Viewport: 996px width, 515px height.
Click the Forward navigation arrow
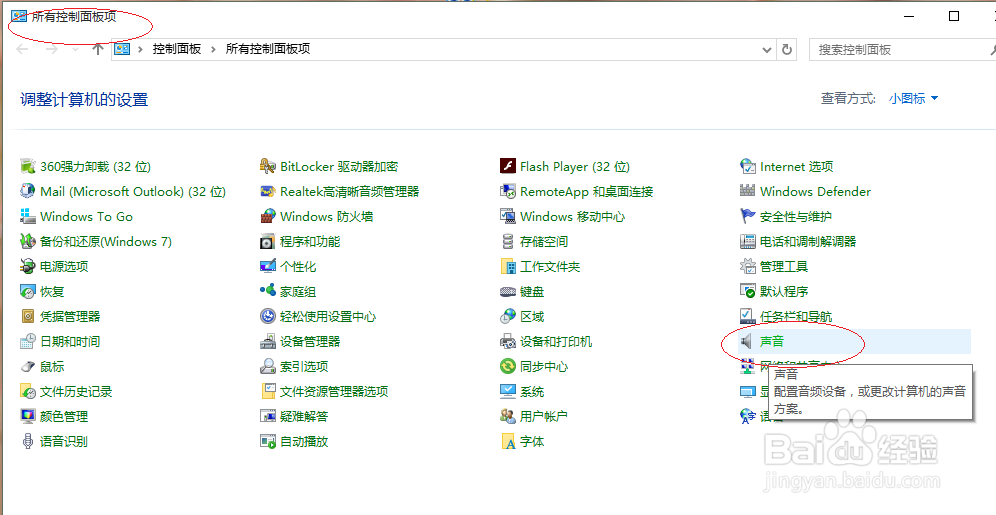52,49
